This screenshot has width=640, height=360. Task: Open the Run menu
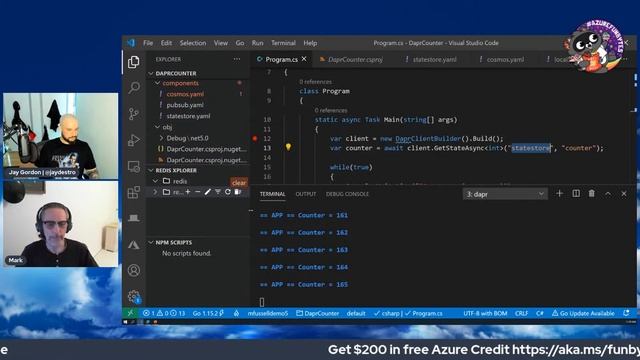point(257,43)
